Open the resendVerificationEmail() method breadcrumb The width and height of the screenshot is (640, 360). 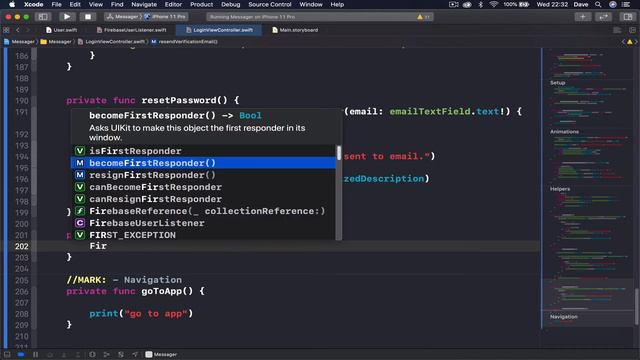point(184,42)
